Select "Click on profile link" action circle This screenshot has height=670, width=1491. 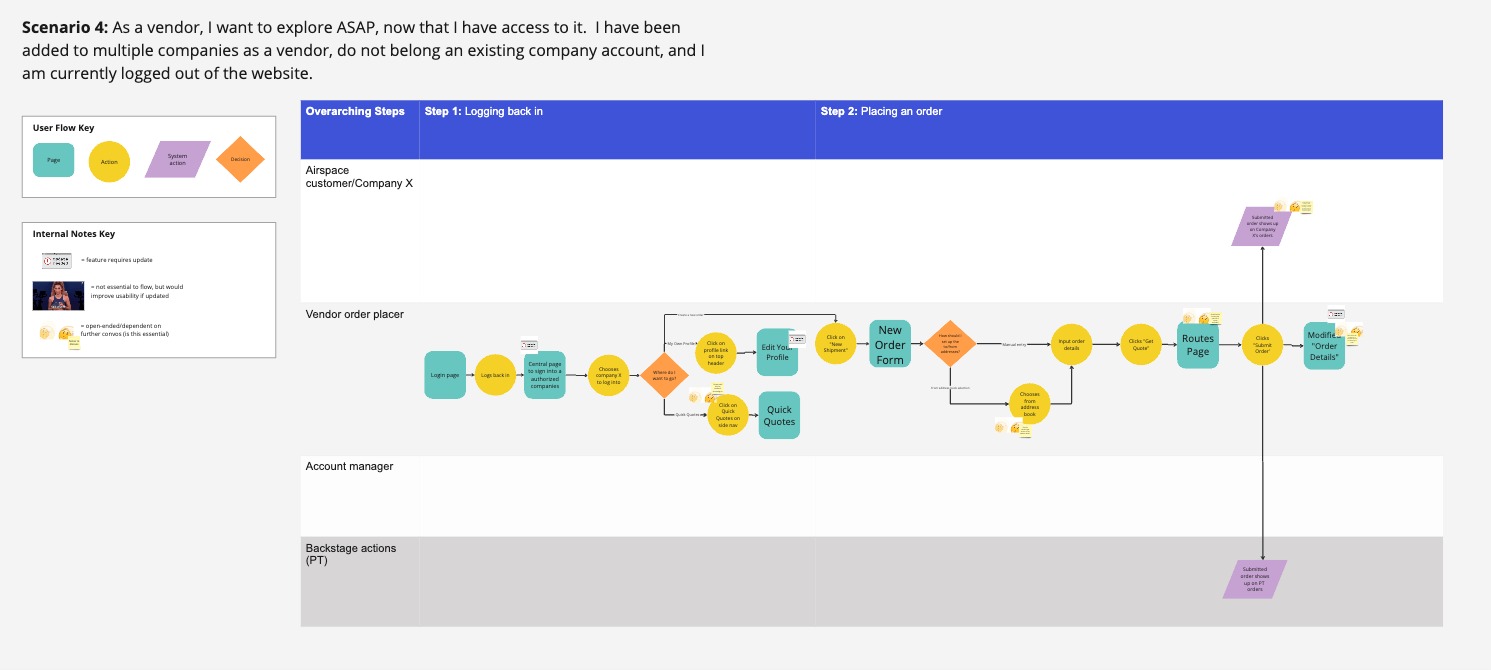click(x=716, y=354)
